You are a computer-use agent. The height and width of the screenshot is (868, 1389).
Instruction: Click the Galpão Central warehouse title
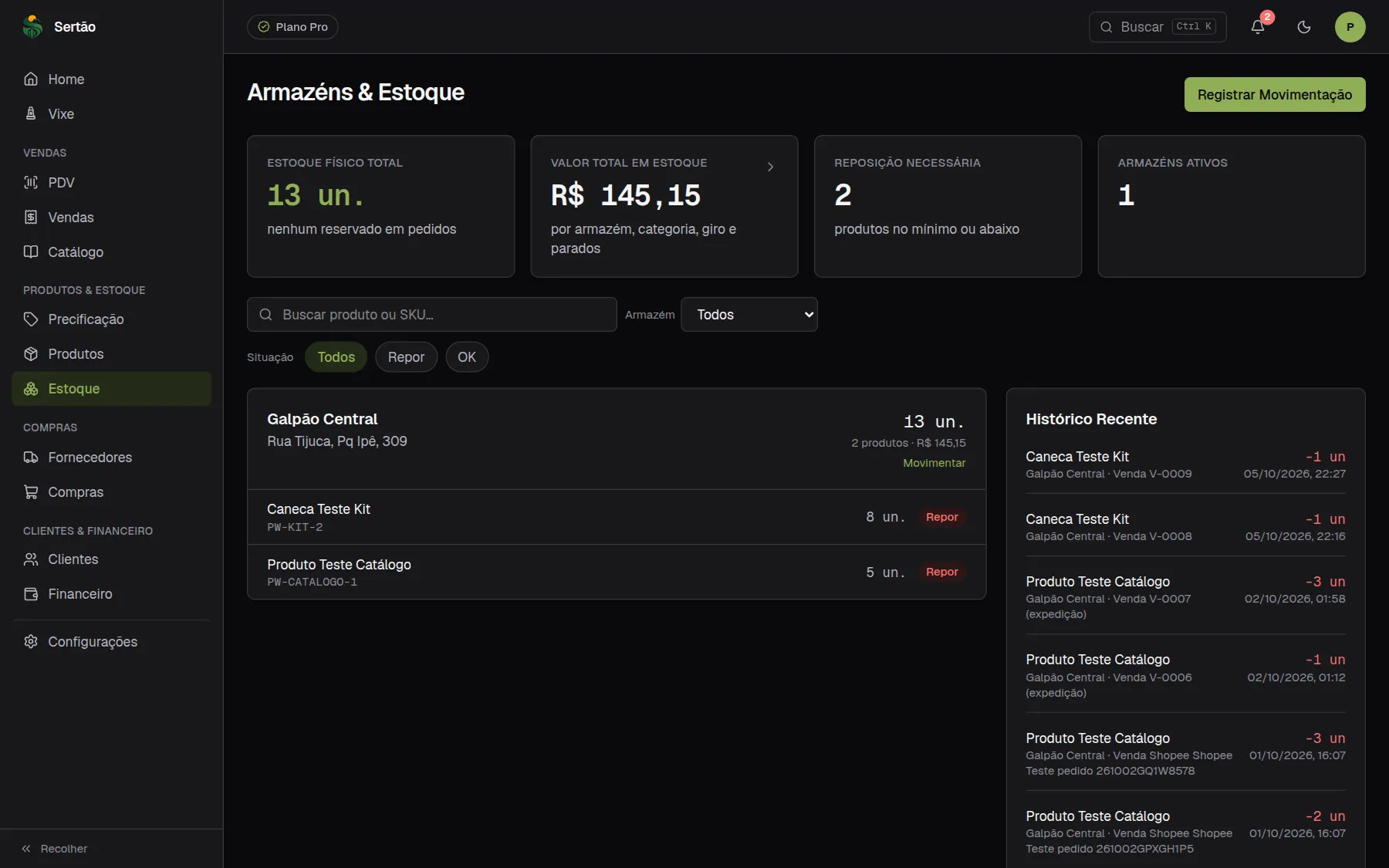[322, 419]
